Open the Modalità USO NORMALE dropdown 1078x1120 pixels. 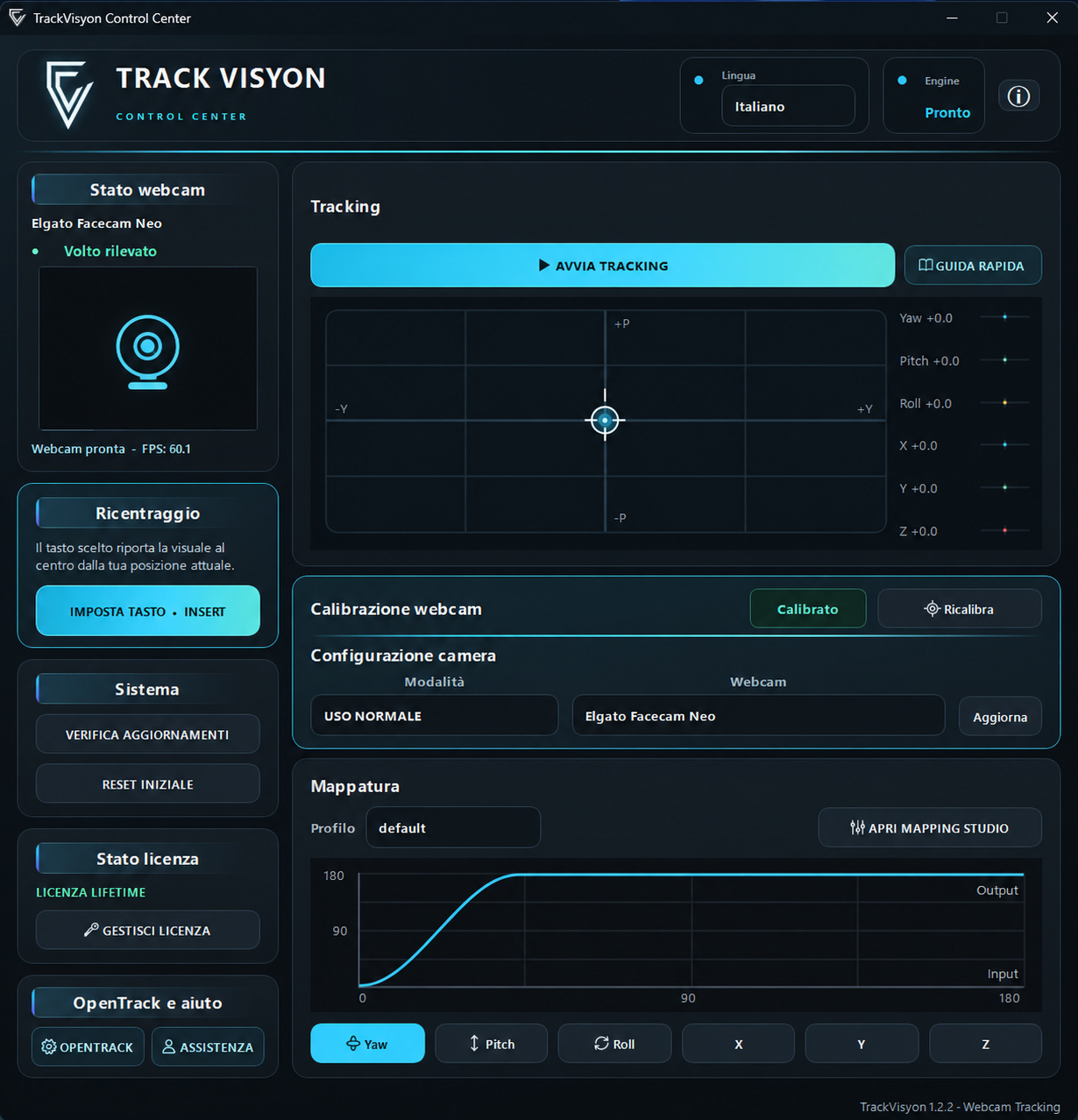click(x=434, y=716)
